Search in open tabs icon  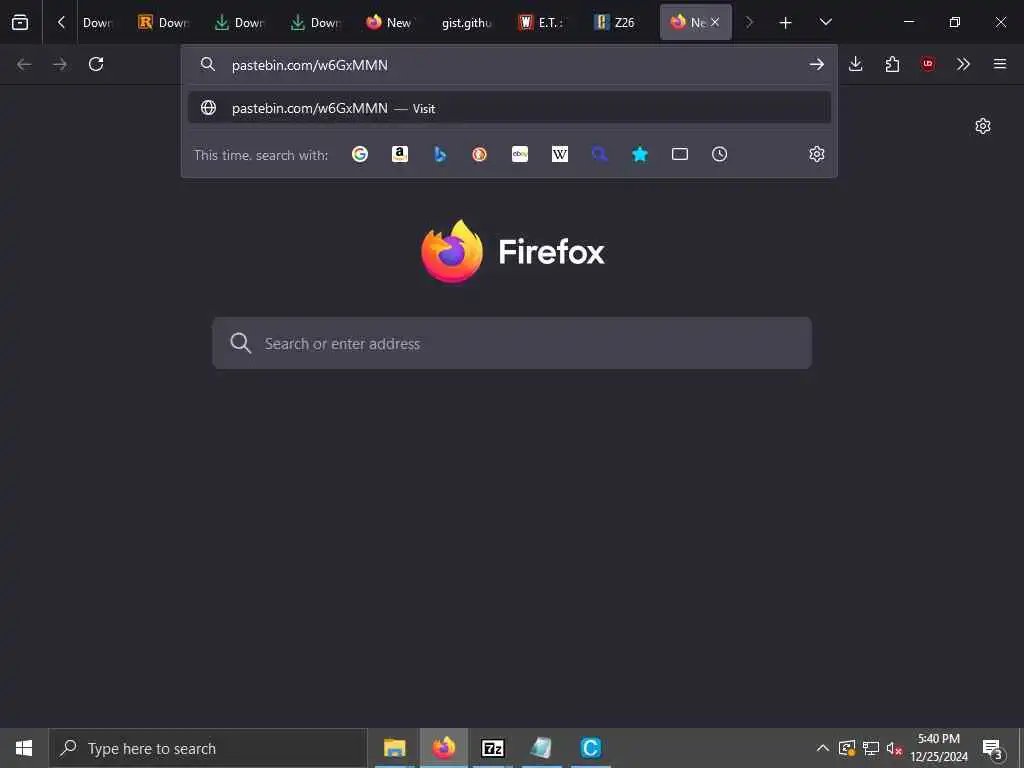pos(680,154)
